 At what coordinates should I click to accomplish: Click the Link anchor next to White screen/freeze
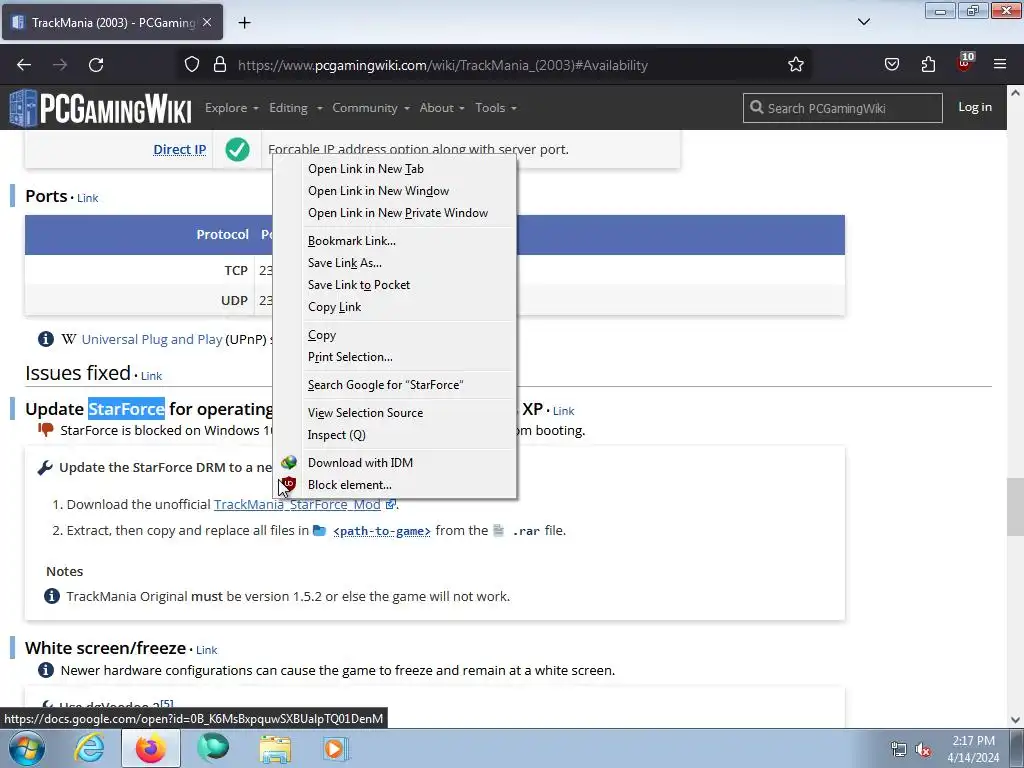[206, 650]
